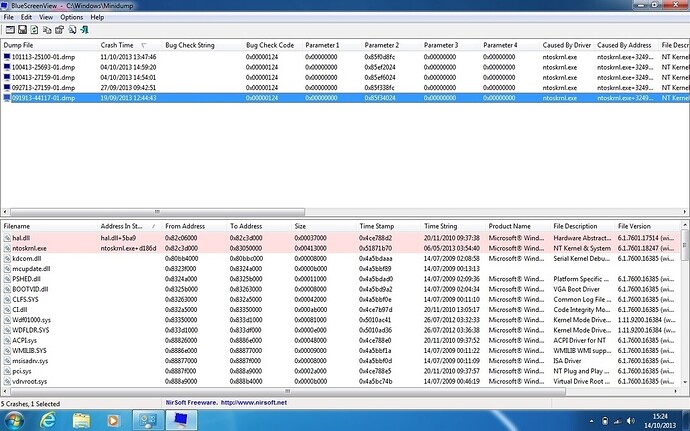Click the dump icon of 100413-25693-01.dmp
This screenshot has width=690, height=431.
(7, 67)
